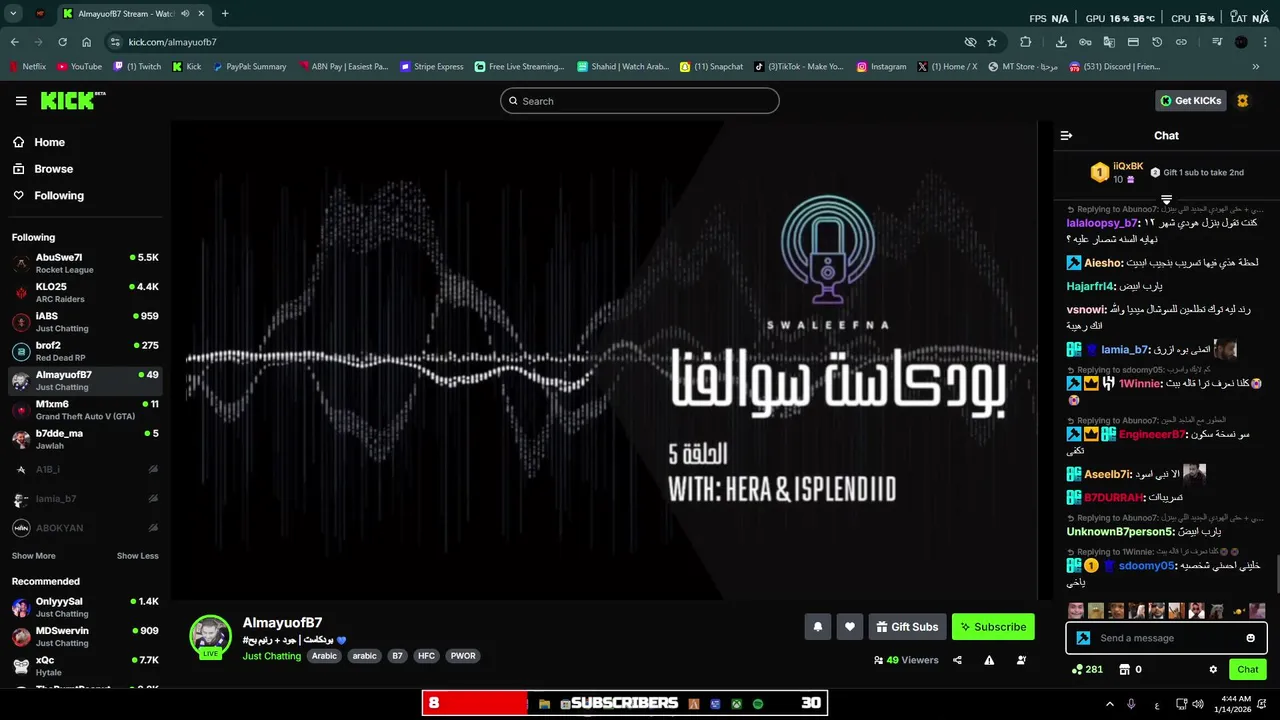Toggle the heart follow button
Viewport: 1280px width, 720px height.
(x=850, y=627)
